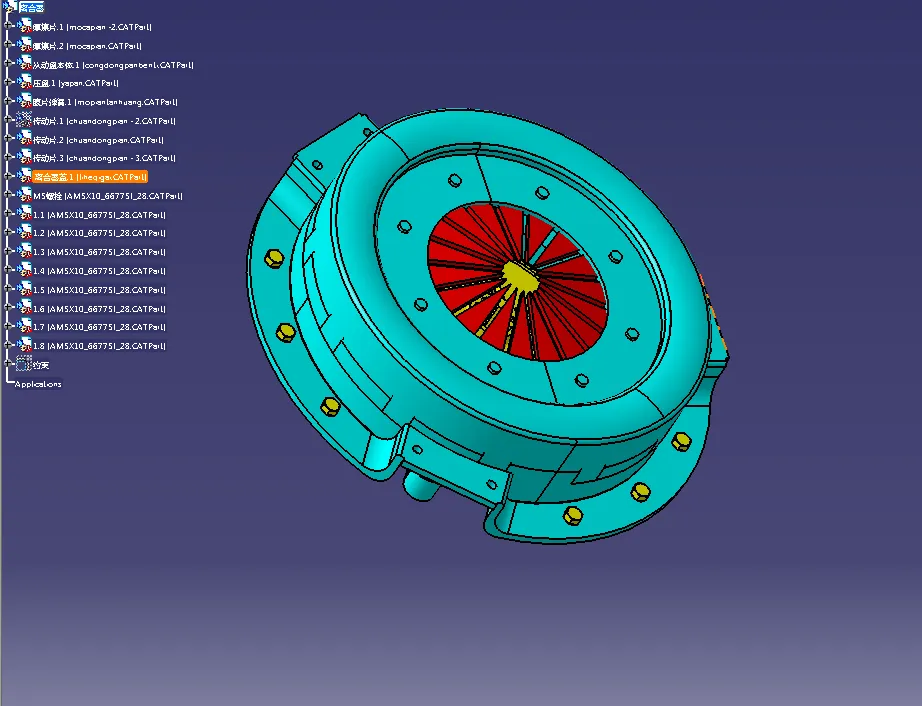The height and width of the screenshot is (706, 922).
Task: Pick the cyan clutch cover dome surface
Action: tap(359, 188)
